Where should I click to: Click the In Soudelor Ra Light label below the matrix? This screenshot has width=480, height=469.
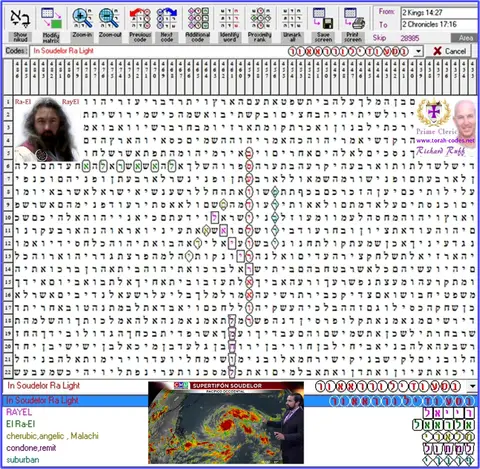point(44,386)
